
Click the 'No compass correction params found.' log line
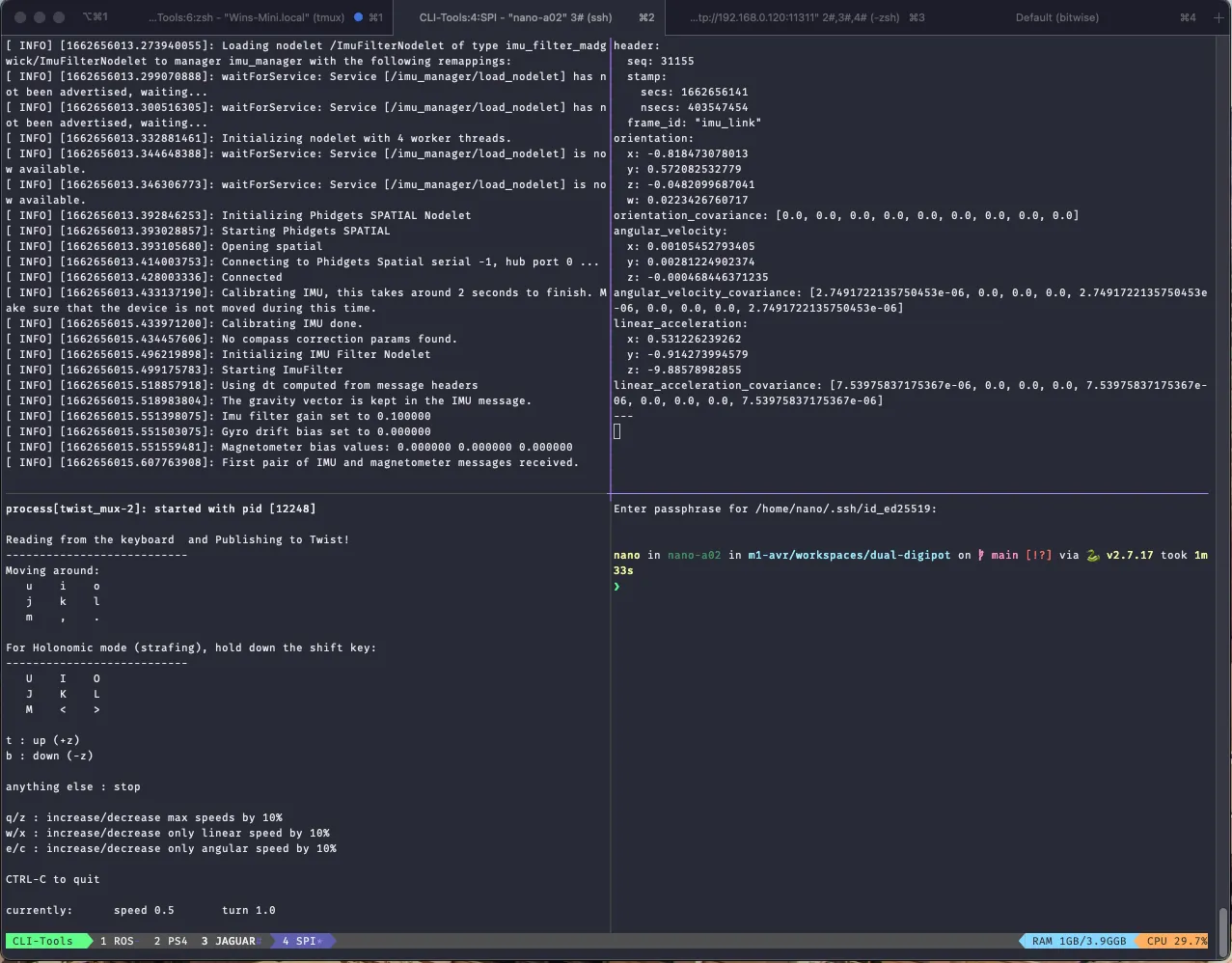coord(232,339)
